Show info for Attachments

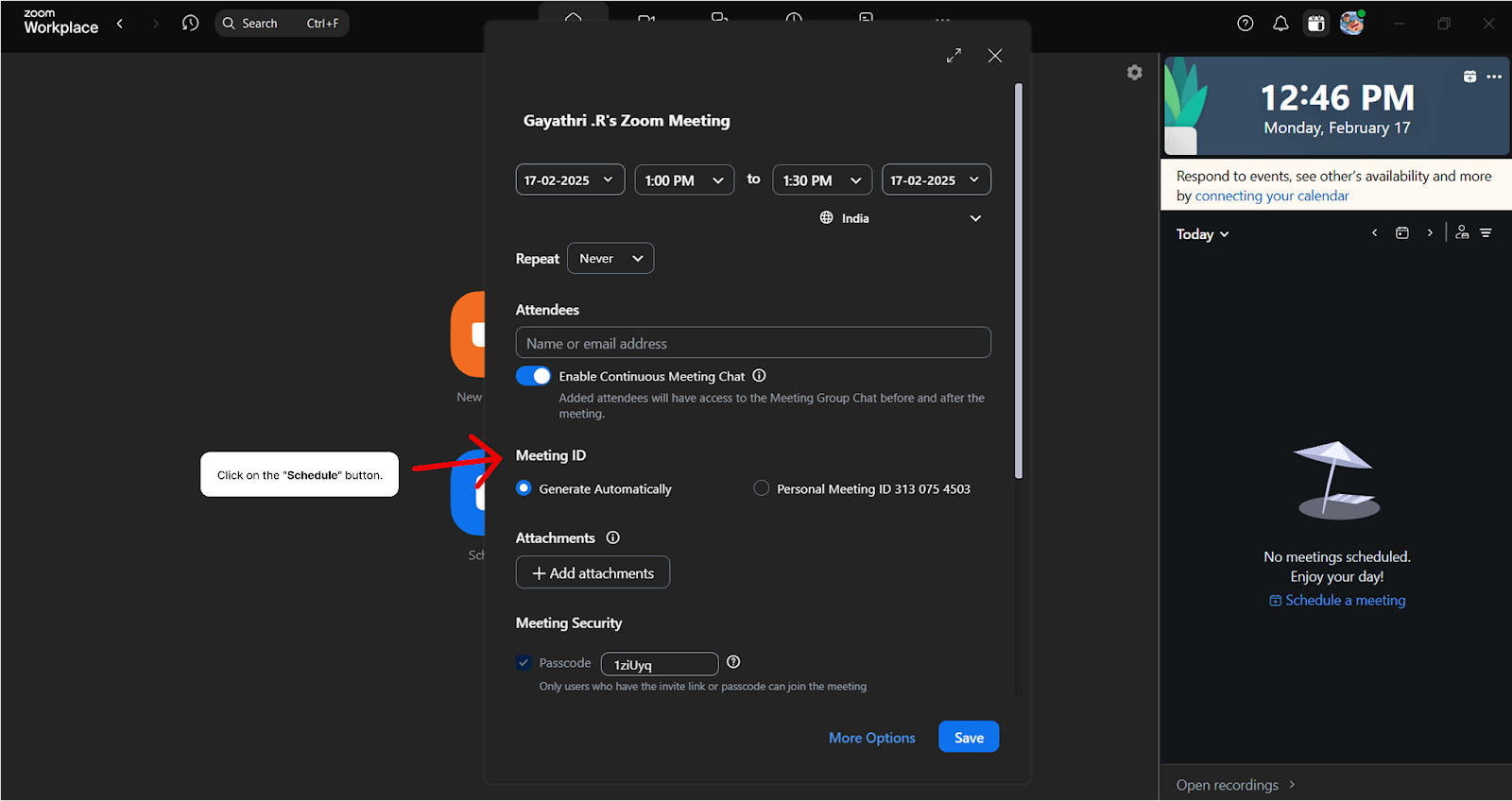coord(612,537)
